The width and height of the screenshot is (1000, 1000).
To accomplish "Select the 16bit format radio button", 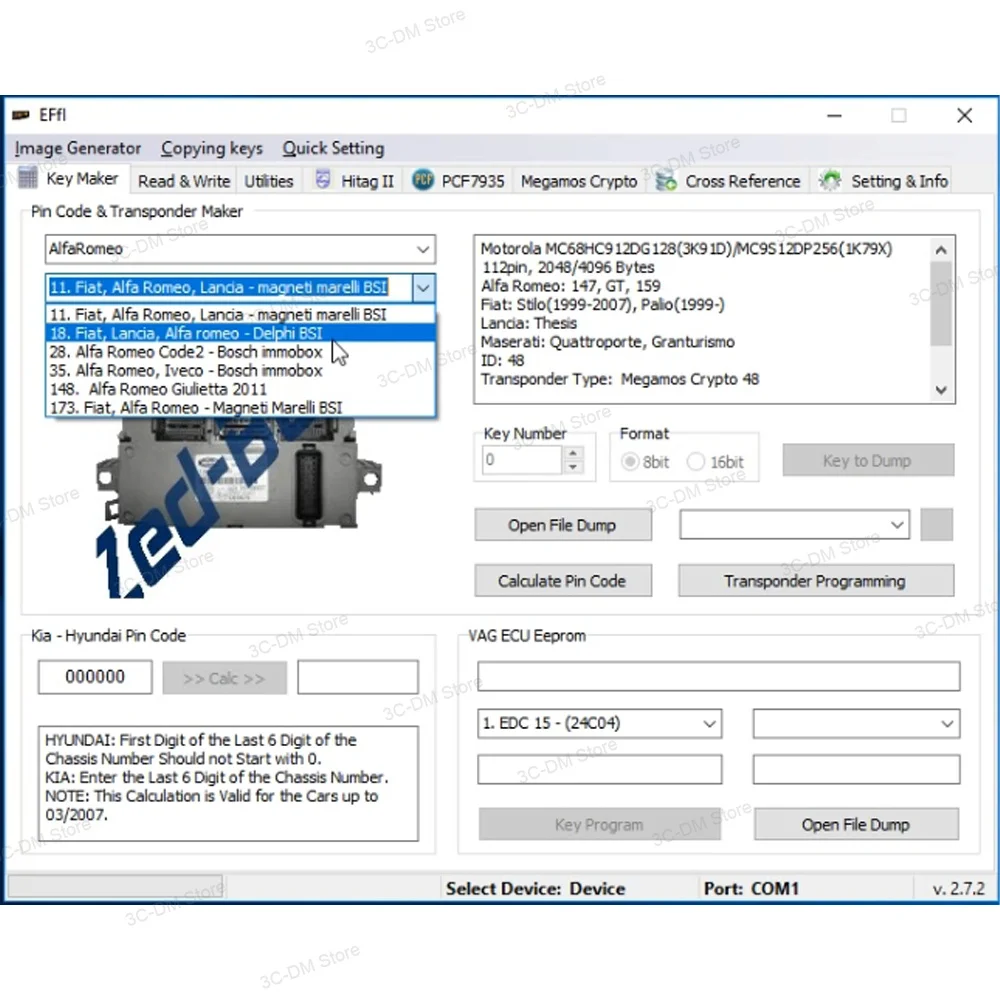I will click(x=696, y=461).
